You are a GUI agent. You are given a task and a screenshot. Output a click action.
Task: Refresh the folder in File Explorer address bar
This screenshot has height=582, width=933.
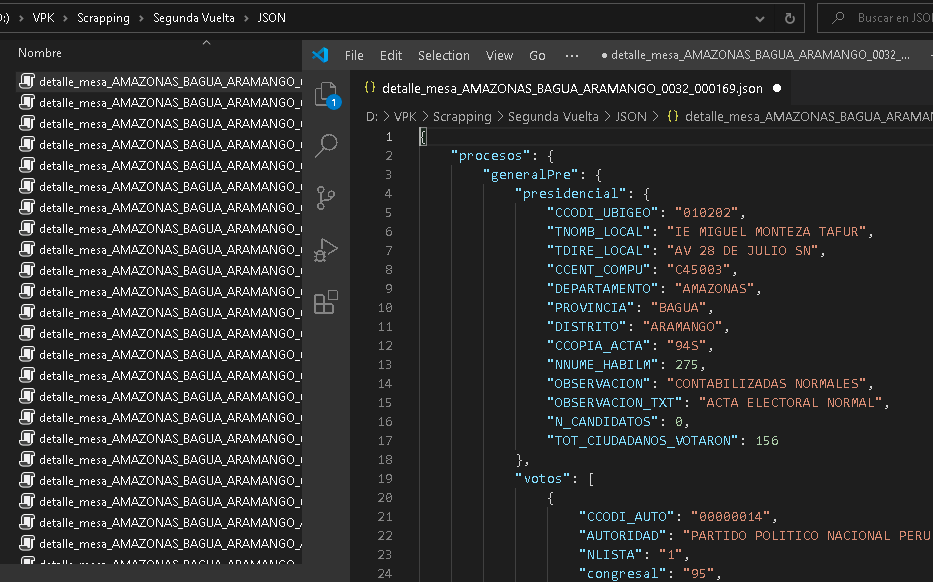(x=790, y=18)
